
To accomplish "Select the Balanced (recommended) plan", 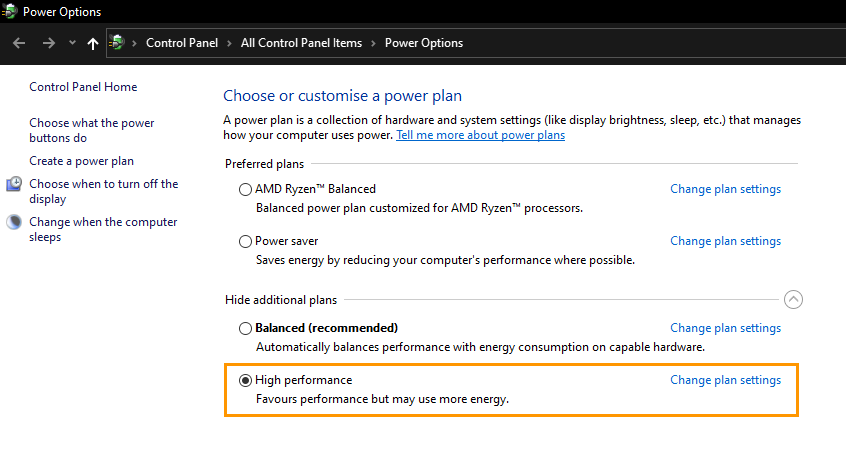I will coord(245,328).
